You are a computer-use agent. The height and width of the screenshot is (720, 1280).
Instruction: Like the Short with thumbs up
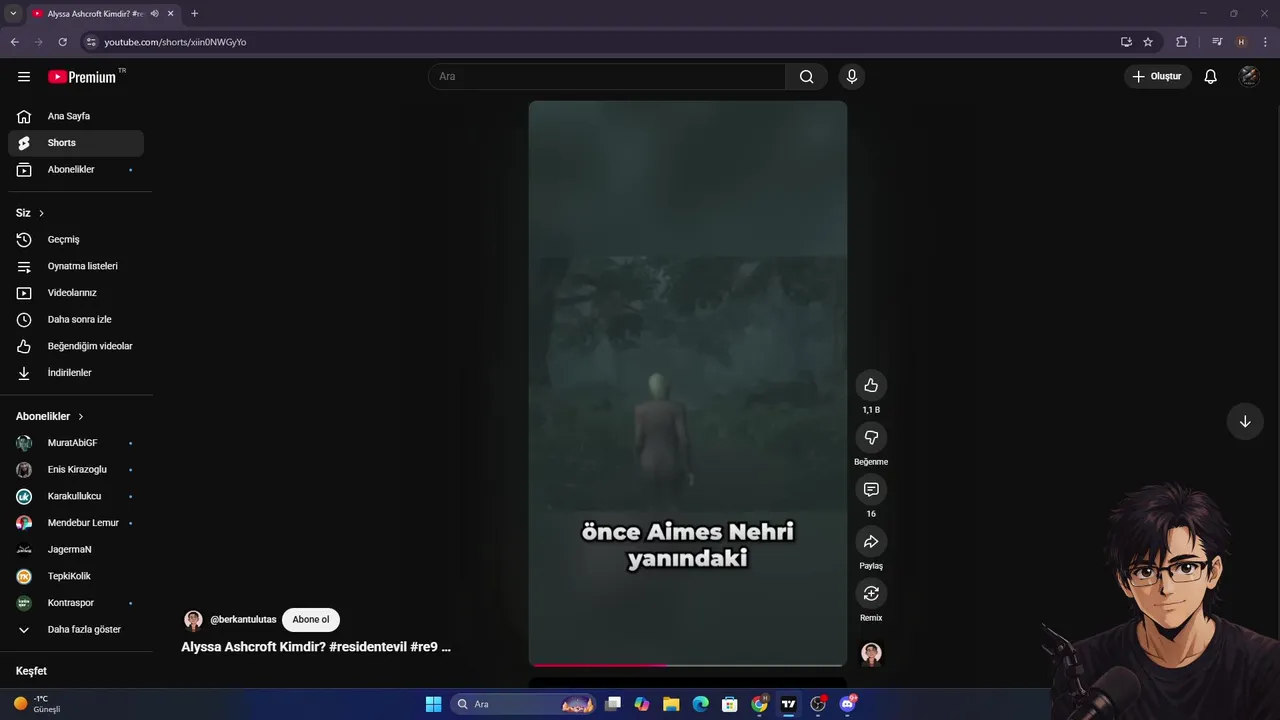click(871, 385)
